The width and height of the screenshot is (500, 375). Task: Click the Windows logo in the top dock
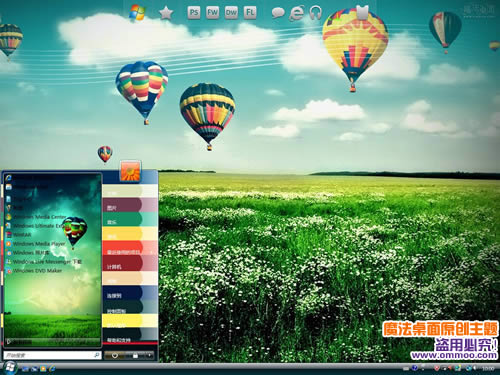[137, 13]
